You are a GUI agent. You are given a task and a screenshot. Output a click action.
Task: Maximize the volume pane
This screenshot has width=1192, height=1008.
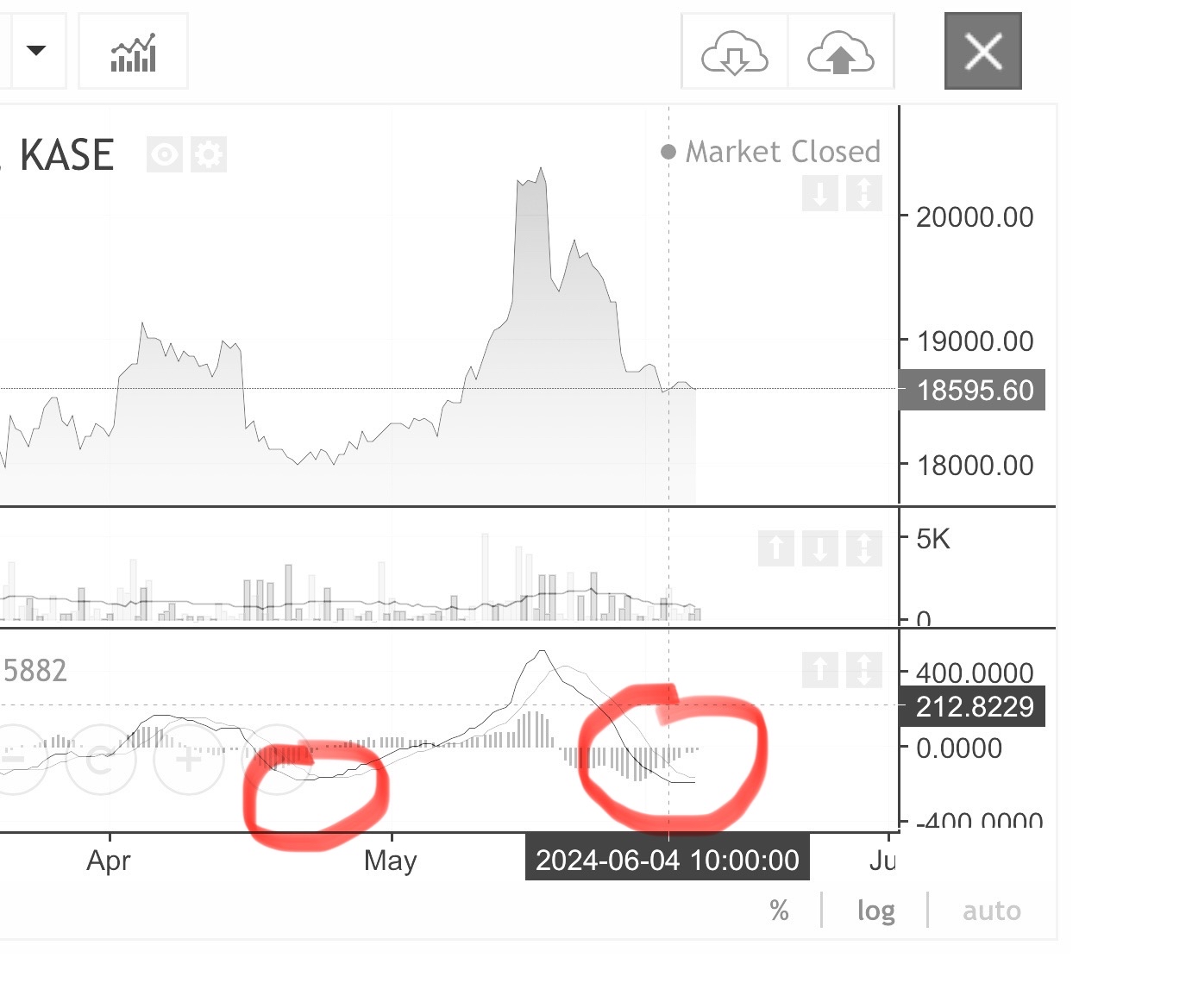coord(863,548)
